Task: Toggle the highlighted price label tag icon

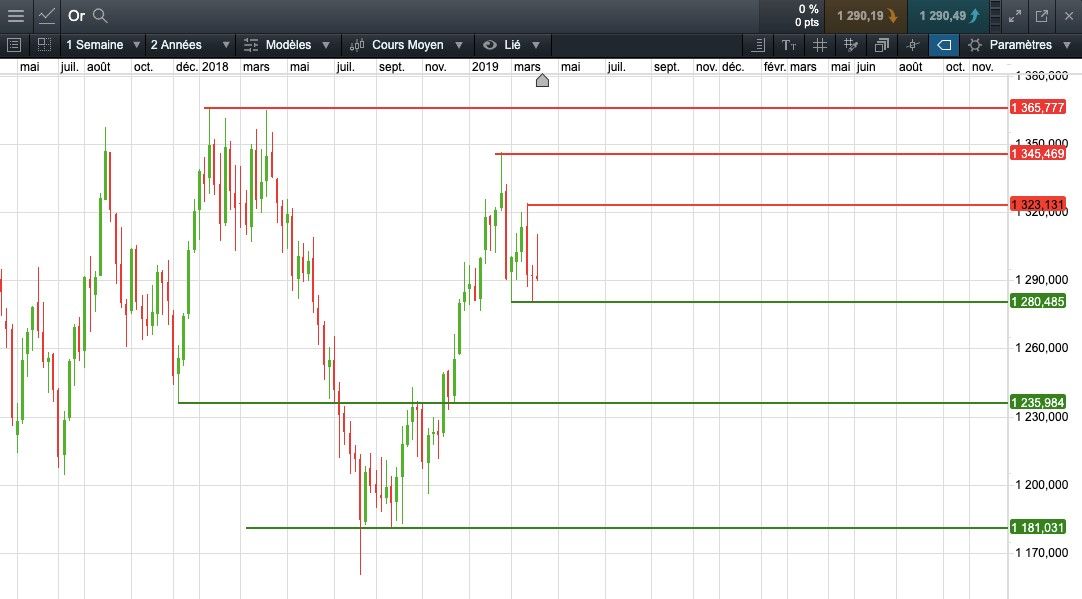Action: tap(944, 45)
